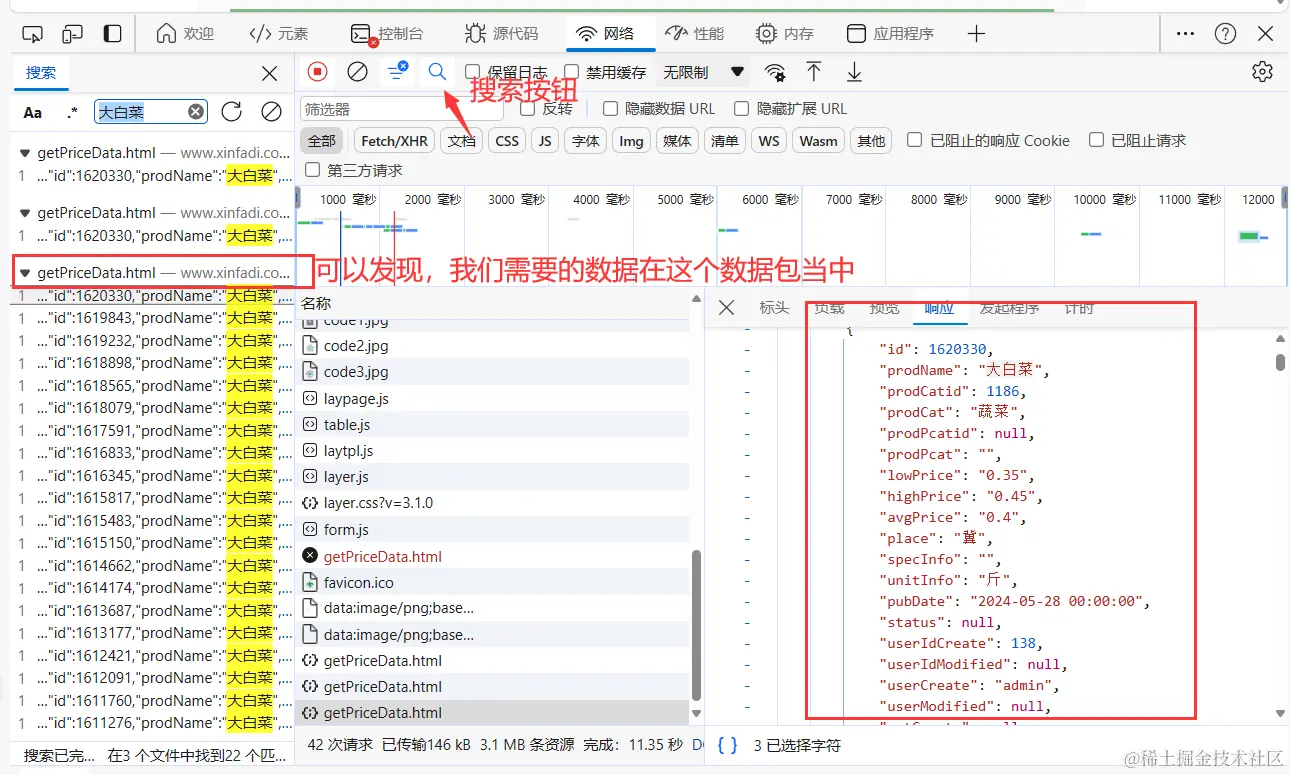The width and height of the screenshot is (1290, 775).
Task: Pretty print response with braces icon
Action: point(728,745)
